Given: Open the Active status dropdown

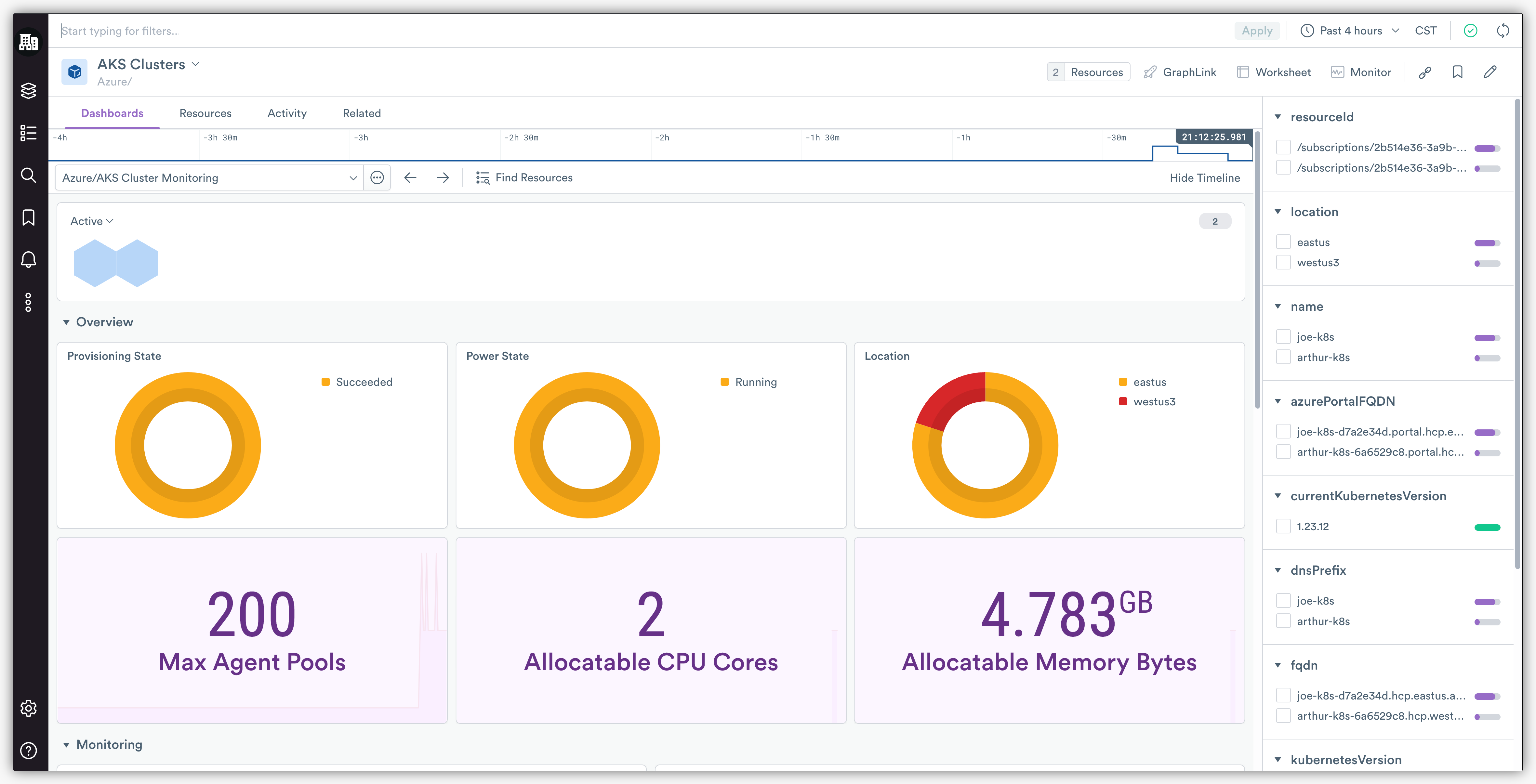Looking at the screenshot, I should coord(92,221).
